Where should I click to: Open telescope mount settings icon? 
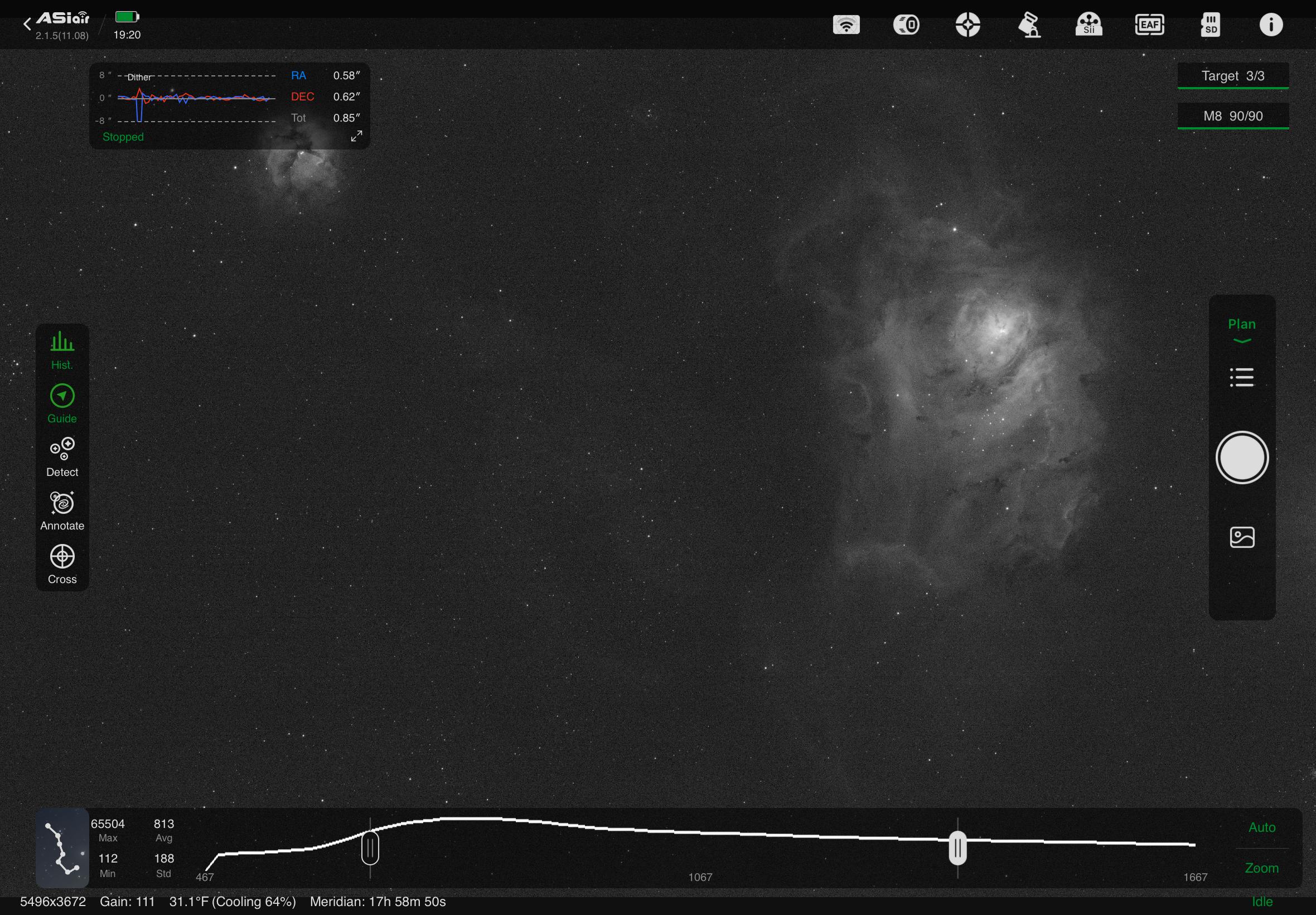1029,25
